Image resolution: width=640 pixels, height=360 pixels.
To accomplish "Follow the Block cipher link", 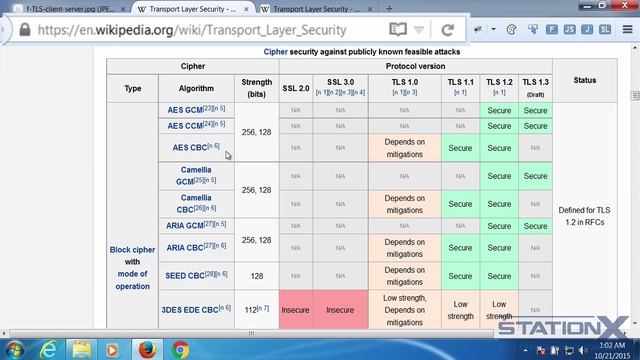I will pos(132,250).
